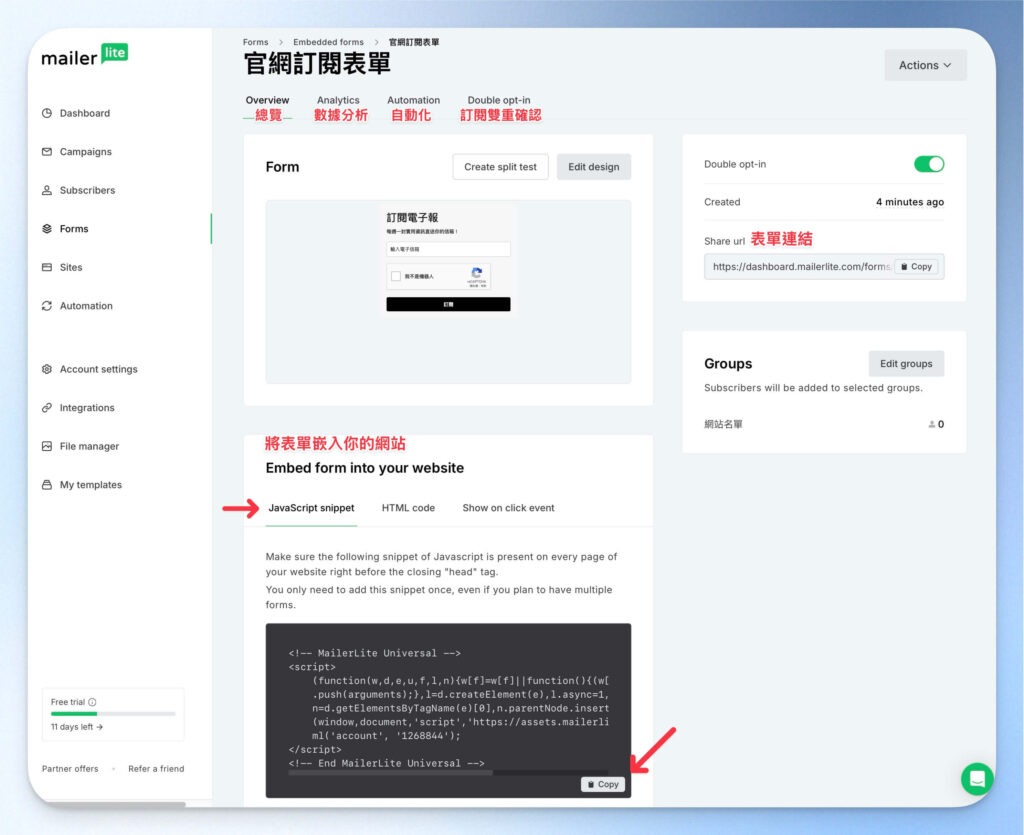The height and width of the screenshot is (835, 1024).
Task: Copy the share URL
Action: pos(916,266)
